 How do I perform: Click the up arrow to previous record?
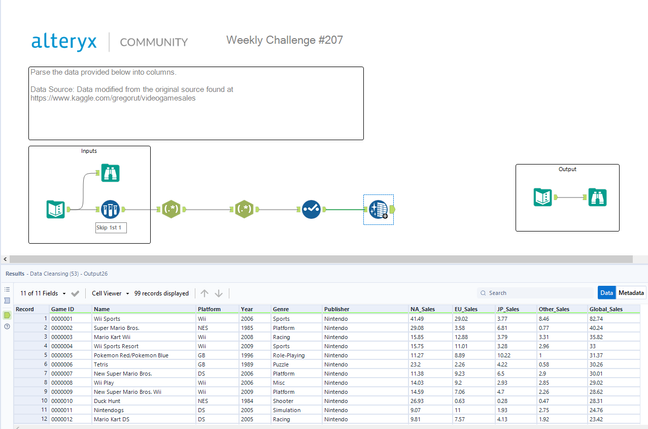pyautogui.click(x=205, y=293)
